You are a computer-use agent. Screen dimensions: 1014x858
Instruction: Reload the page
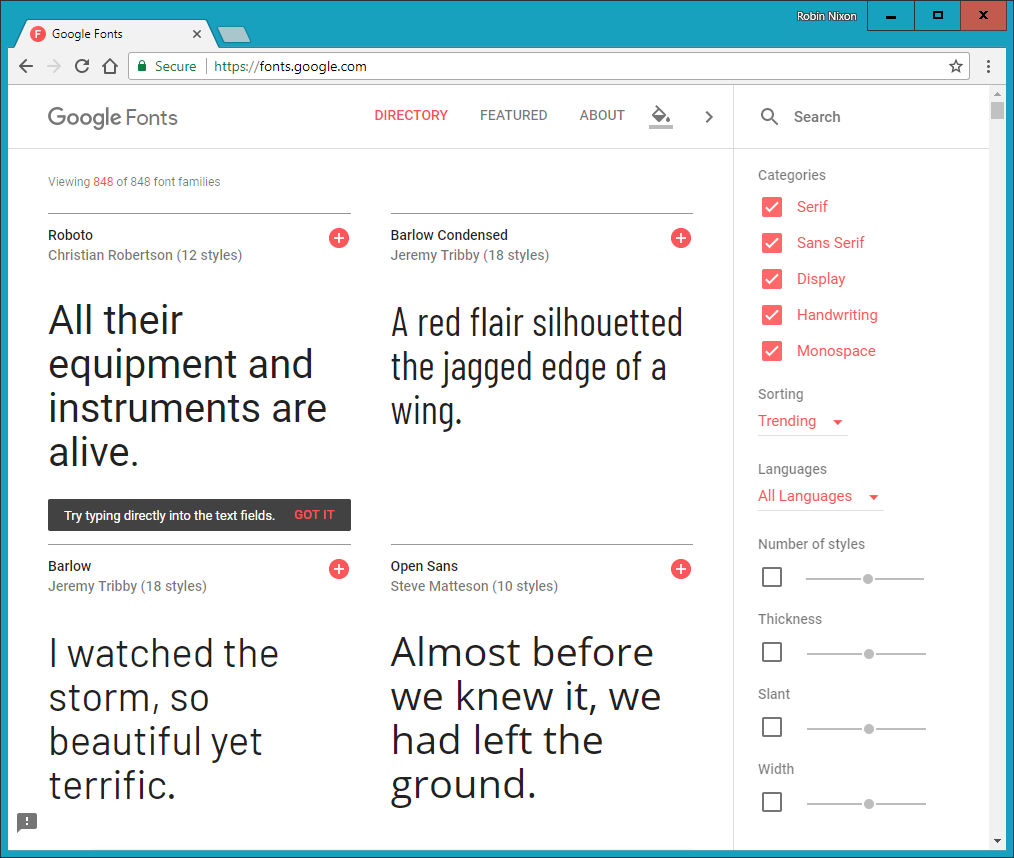point(81,66)
